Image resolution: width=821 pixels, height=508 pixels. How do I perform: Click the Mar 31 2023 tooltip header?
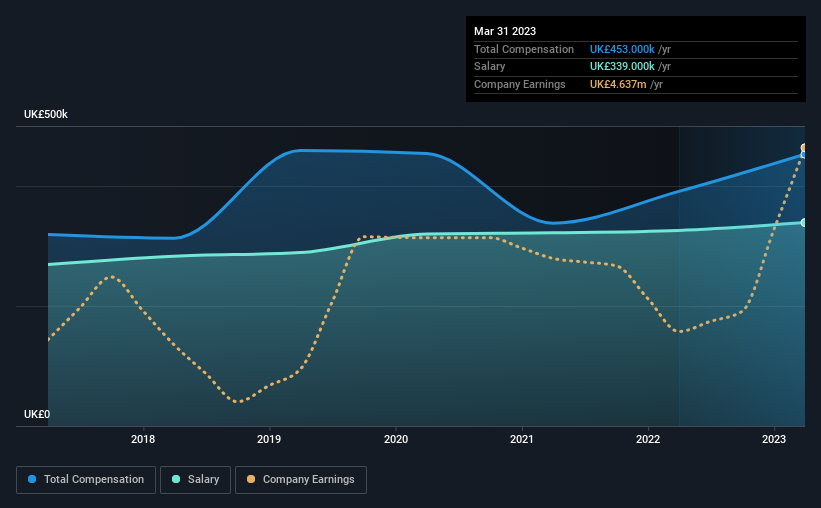(x=505, y=31)
